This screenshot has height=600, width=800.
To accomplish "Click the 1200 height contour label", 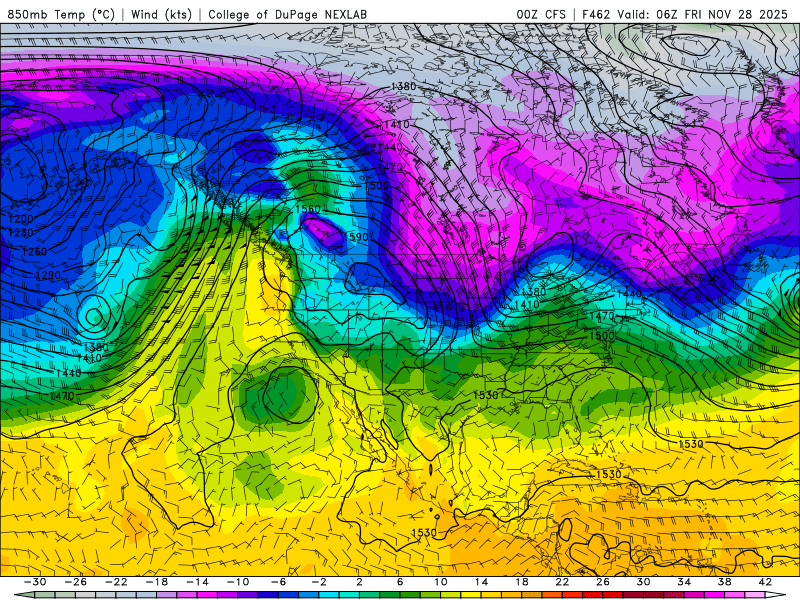I will tap(21, 219).
